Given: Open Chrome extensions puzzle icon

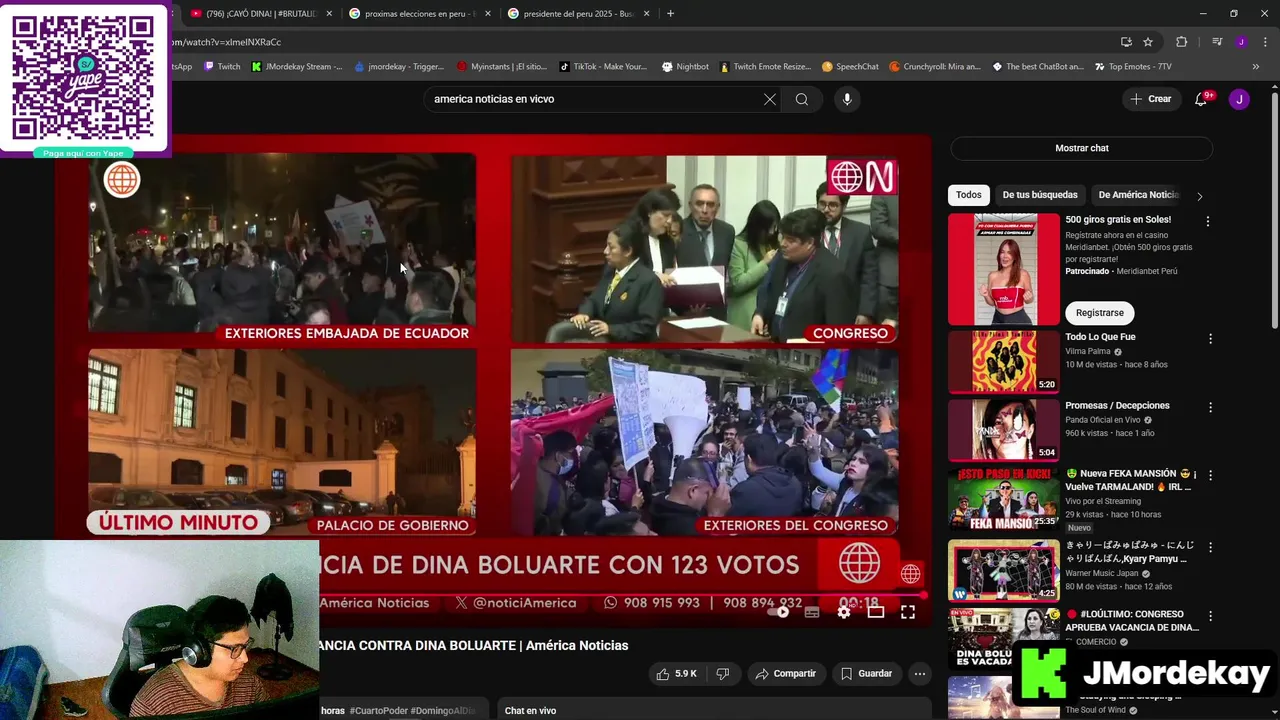Looking at the screenshot, I should pyautogui.click(x=1181, y=42).
